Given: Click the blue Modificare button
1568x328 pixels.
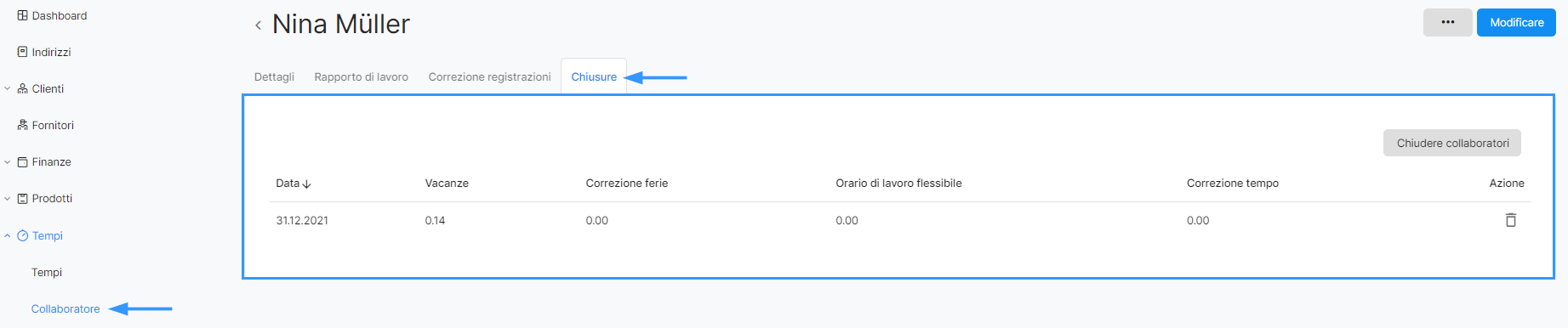Looking at the screenshot, I should 1516,22.
